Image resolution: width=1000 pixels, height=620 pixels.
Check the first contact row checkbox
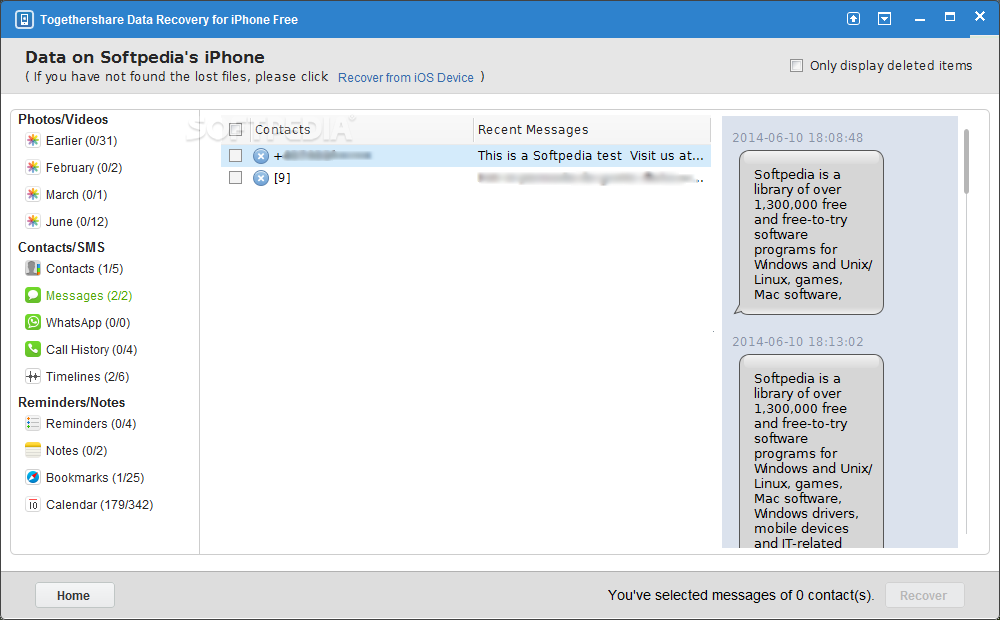[x=235, y=156]
